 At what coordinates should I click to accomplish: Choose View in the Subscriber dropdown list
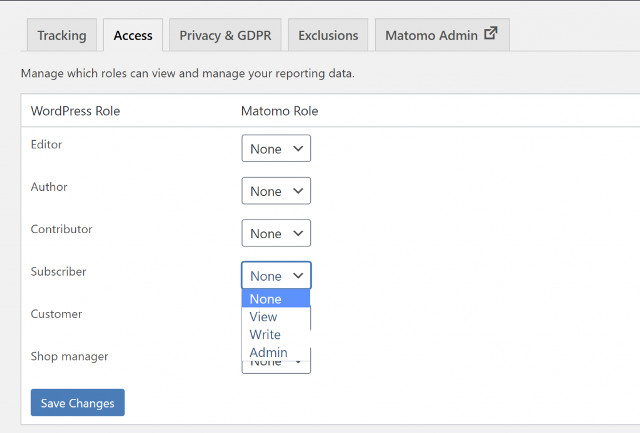(276, 317)
